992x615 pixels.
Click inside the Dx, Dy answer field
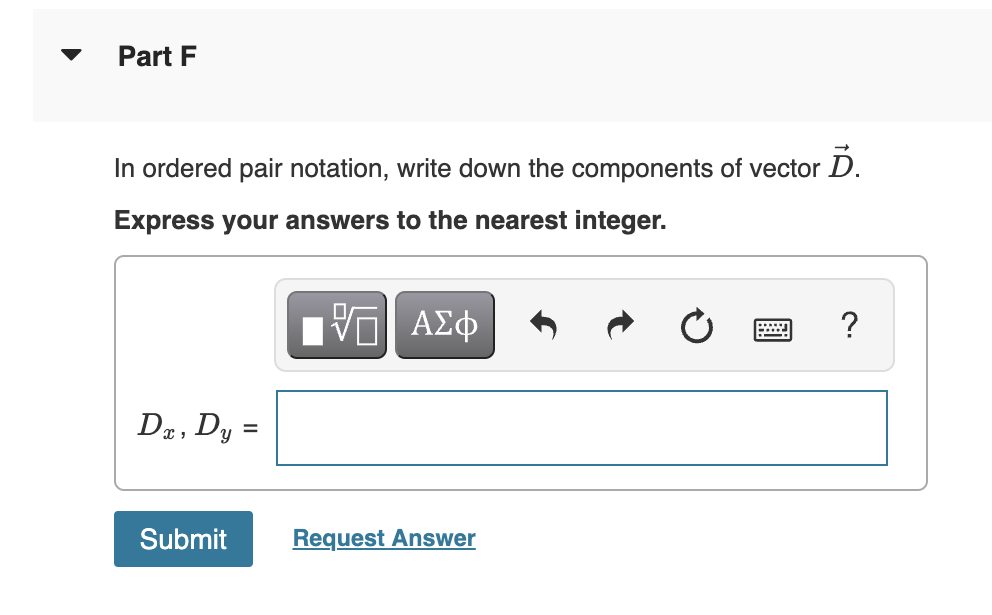click(582, 427)
